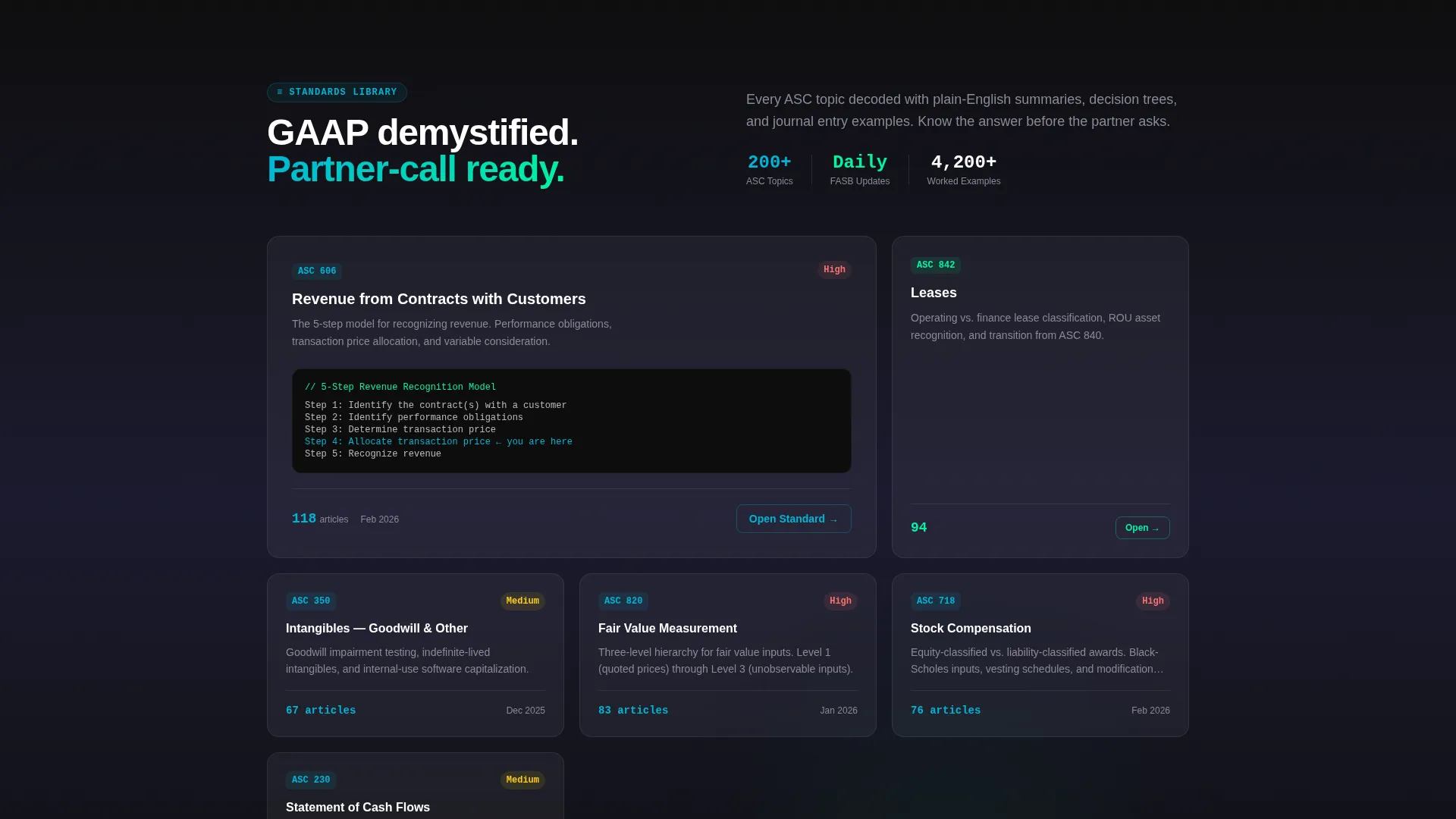Click the ASC 350 code tag
The image size is (1456, 819).
(311, 601)
